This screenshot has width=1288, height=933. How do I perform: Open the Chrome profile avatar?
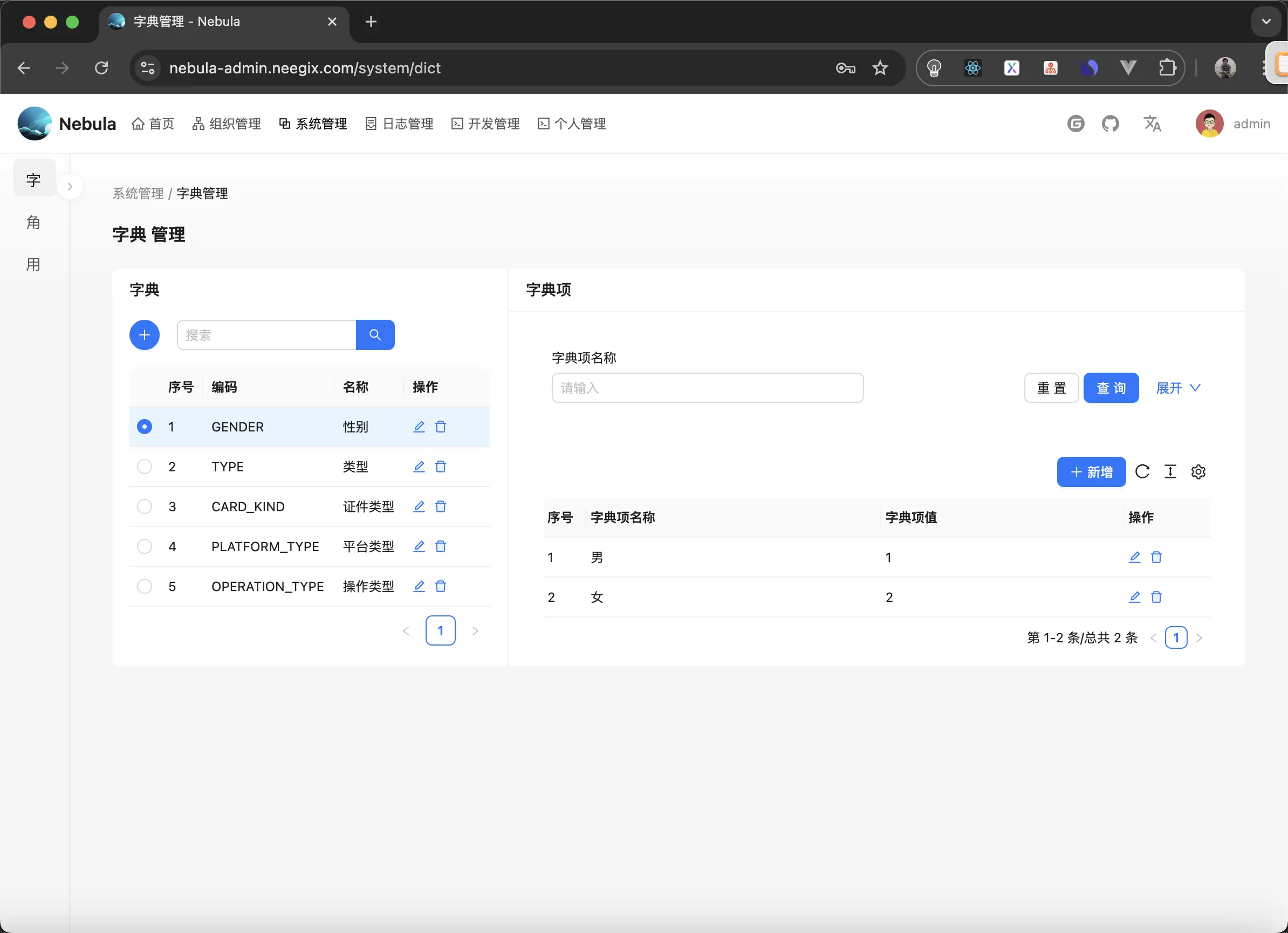pyautogui.click(x=1225, y=68)
